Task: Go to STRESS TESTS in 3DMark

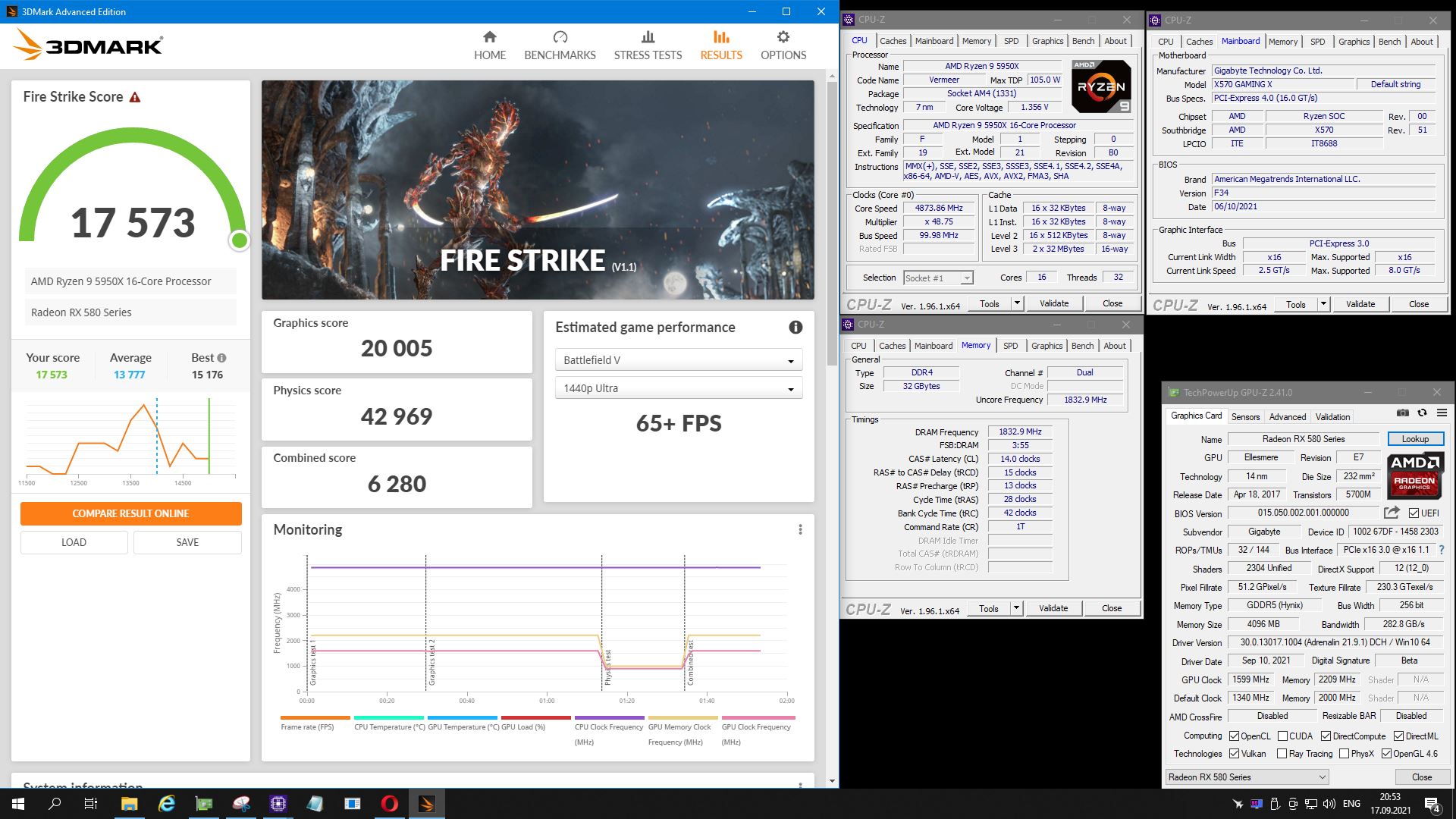Action: point(648,45)
